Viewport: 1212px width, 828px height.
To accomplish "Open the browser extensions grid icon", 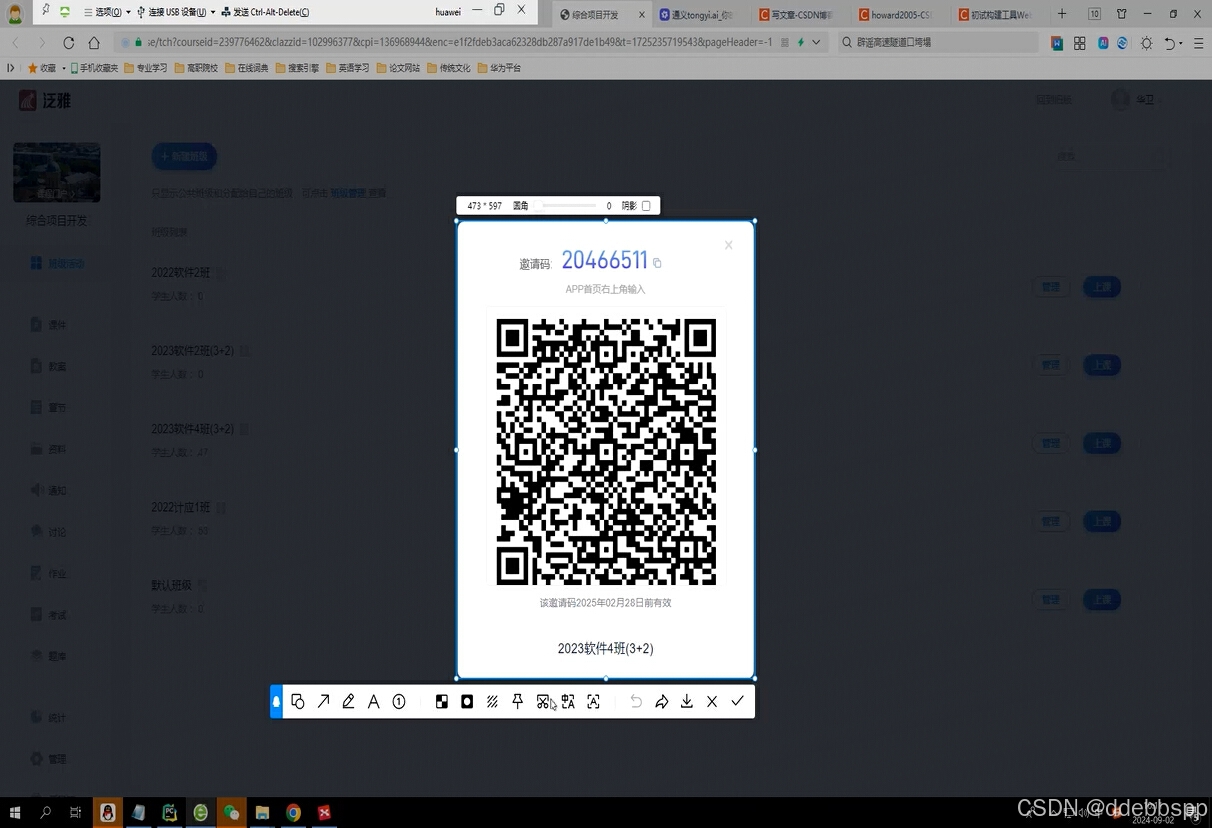I will tap(1080, 43).
